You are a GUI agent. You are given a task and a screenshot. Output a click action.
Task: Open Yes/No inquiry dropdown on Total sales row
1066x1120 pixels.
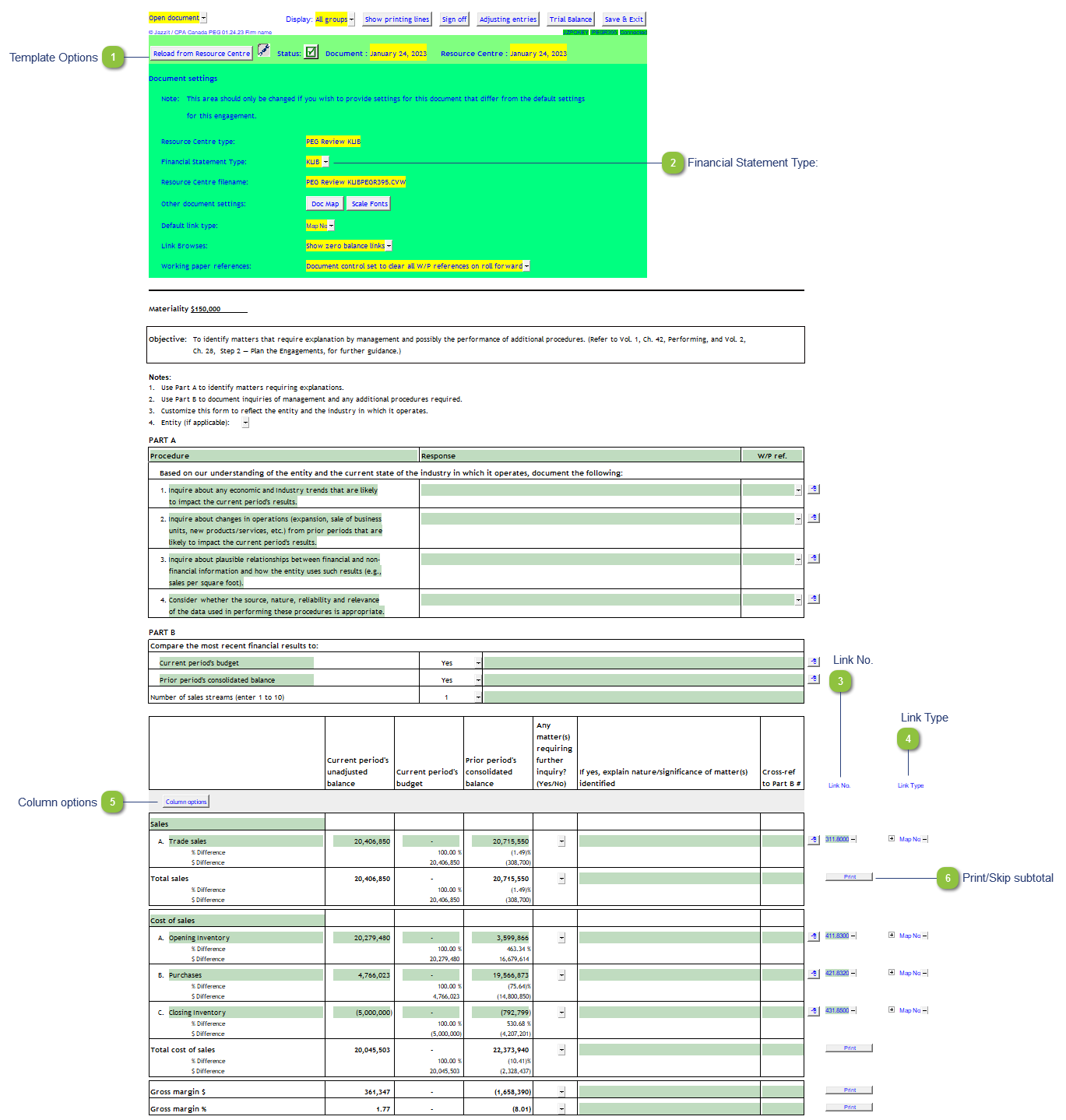(561, 879)
